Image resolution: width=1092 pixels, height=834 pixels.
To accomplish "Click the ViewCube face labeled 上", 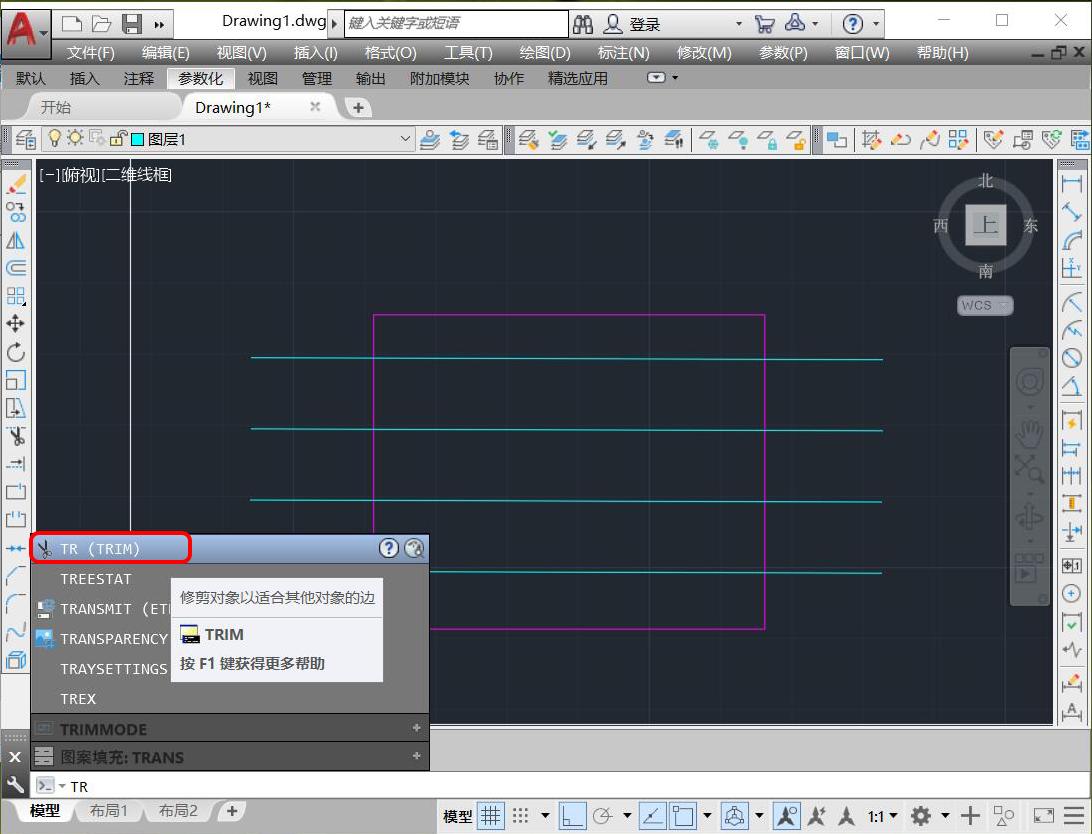I will 985,225.
